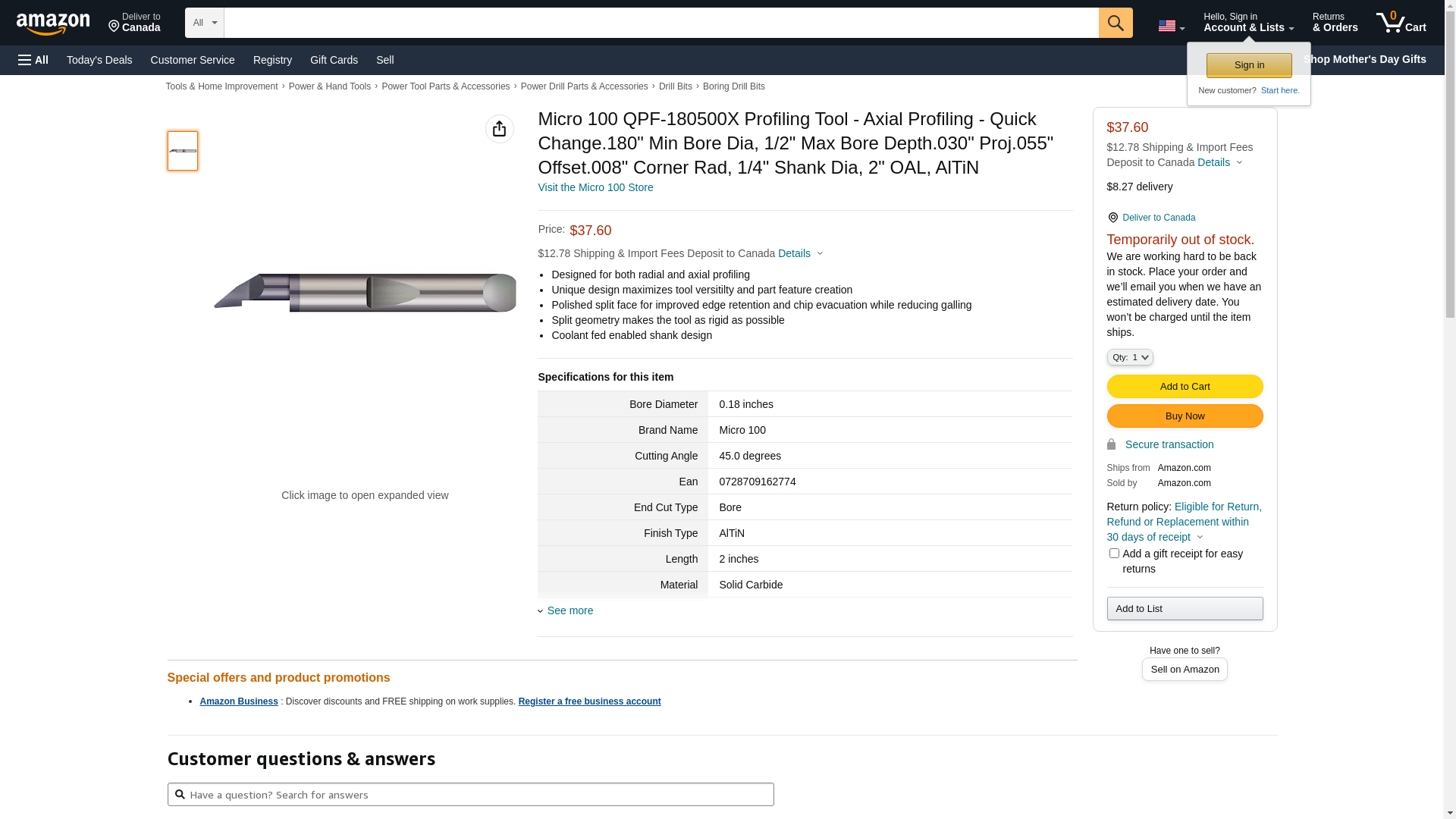Click the US flag language selector
This screenshot has height=819, width=1456.
[1171, 26]
